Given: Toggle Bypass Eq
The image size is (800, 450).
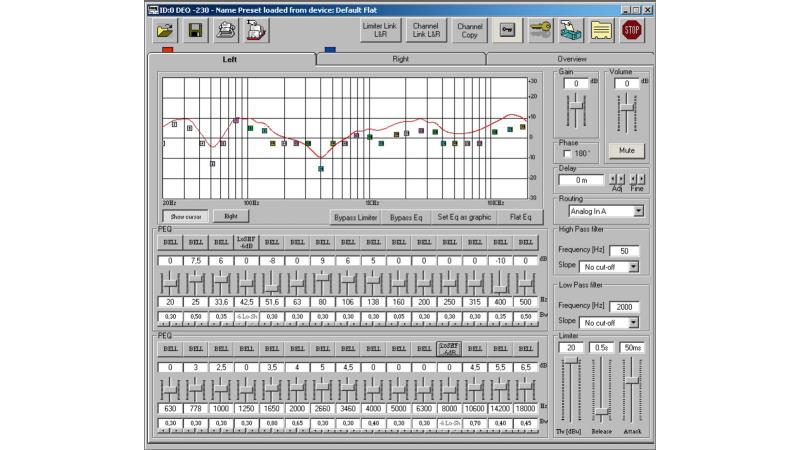Looking at the screenshot, I should 406,217.
